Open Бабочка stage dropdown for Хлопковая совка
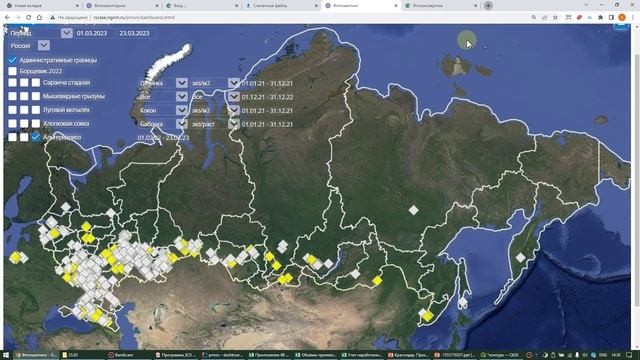 pyautogui.click(x=182, y=124)
